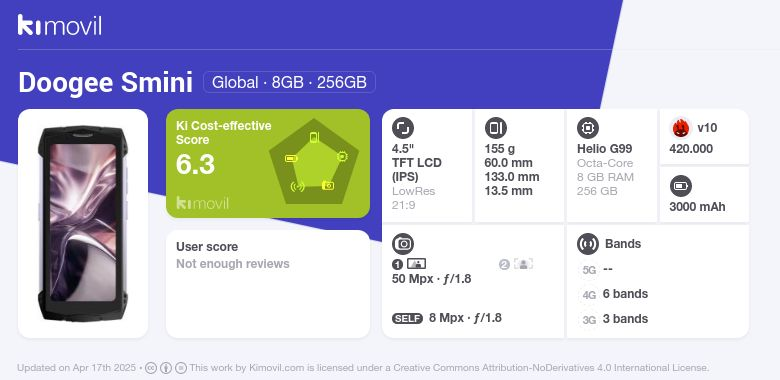Select the screen size icon
This screenshot has width=780, height=380.
(403, 128)
